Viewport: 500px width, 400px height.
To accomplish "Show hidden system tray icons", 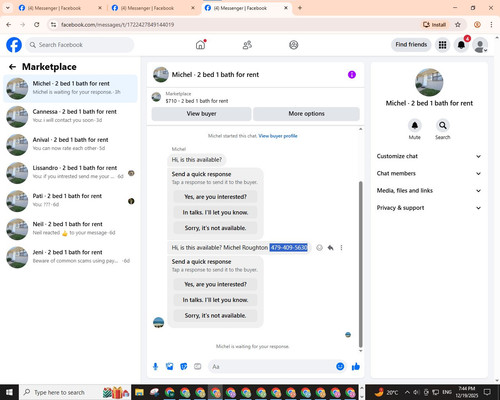I will click(407, 392).
